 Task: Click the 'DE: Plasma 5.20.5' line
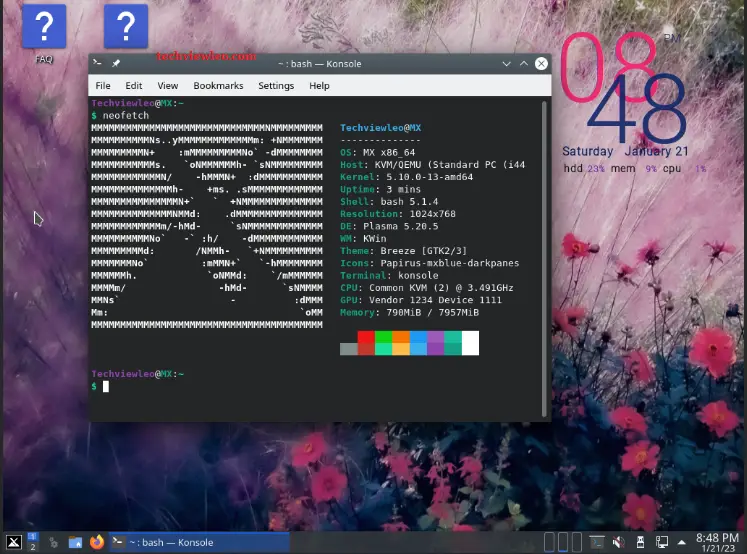pos(389,226)
